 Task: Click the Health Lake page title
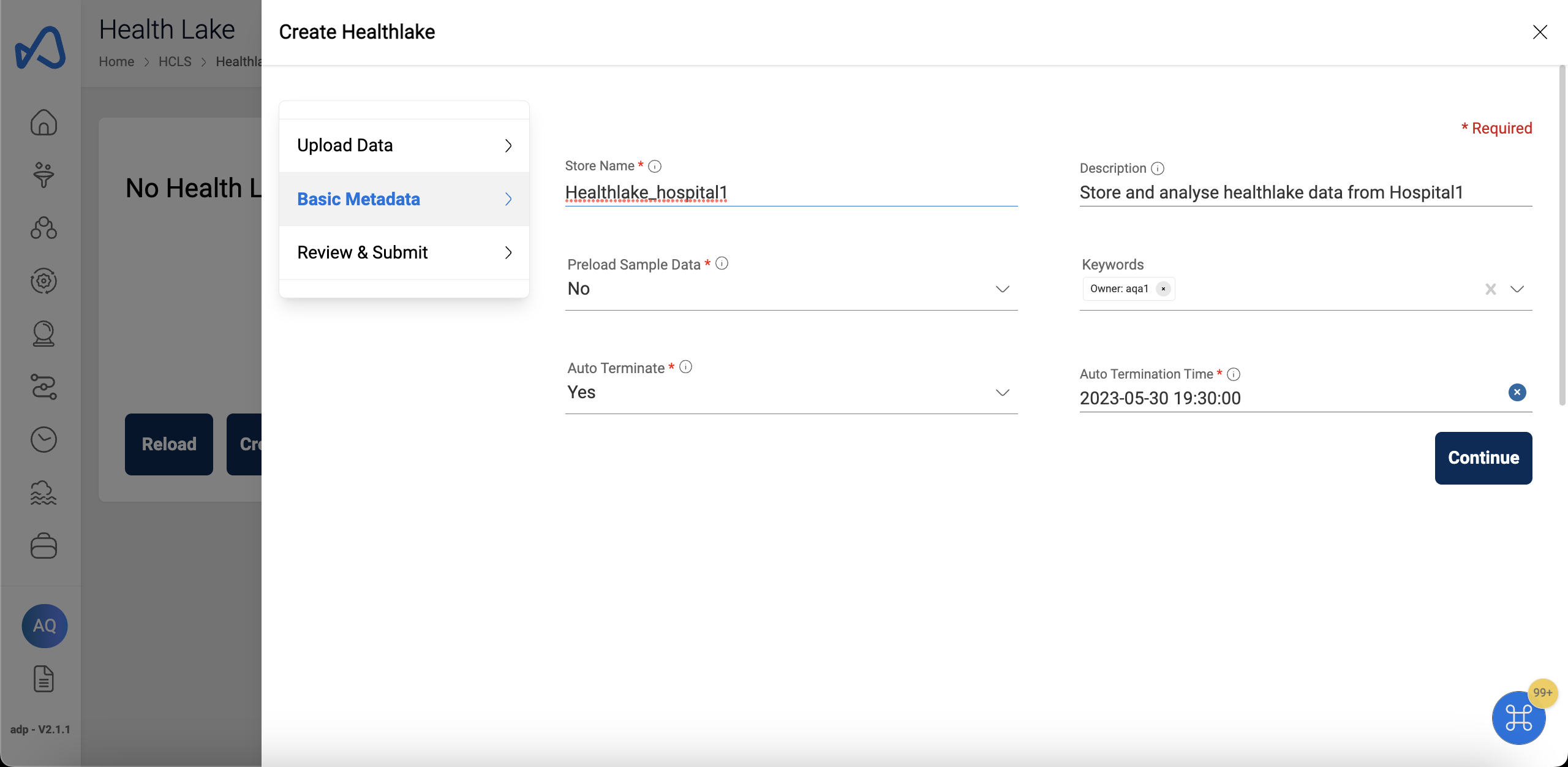pos(167,29)
